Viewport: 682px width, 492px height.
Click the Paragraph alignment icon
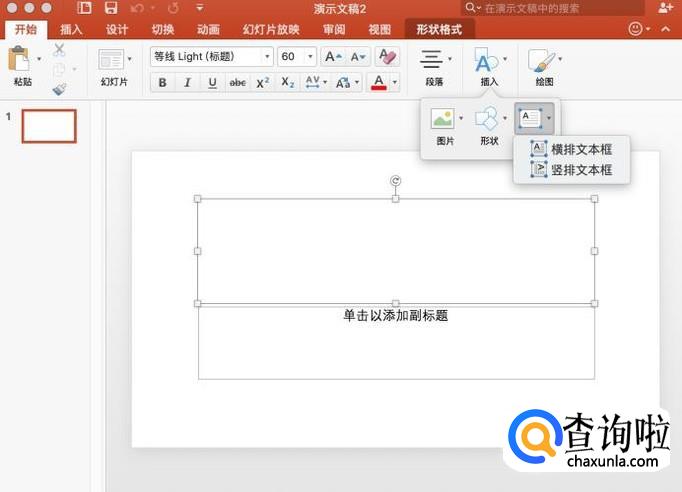431,60
